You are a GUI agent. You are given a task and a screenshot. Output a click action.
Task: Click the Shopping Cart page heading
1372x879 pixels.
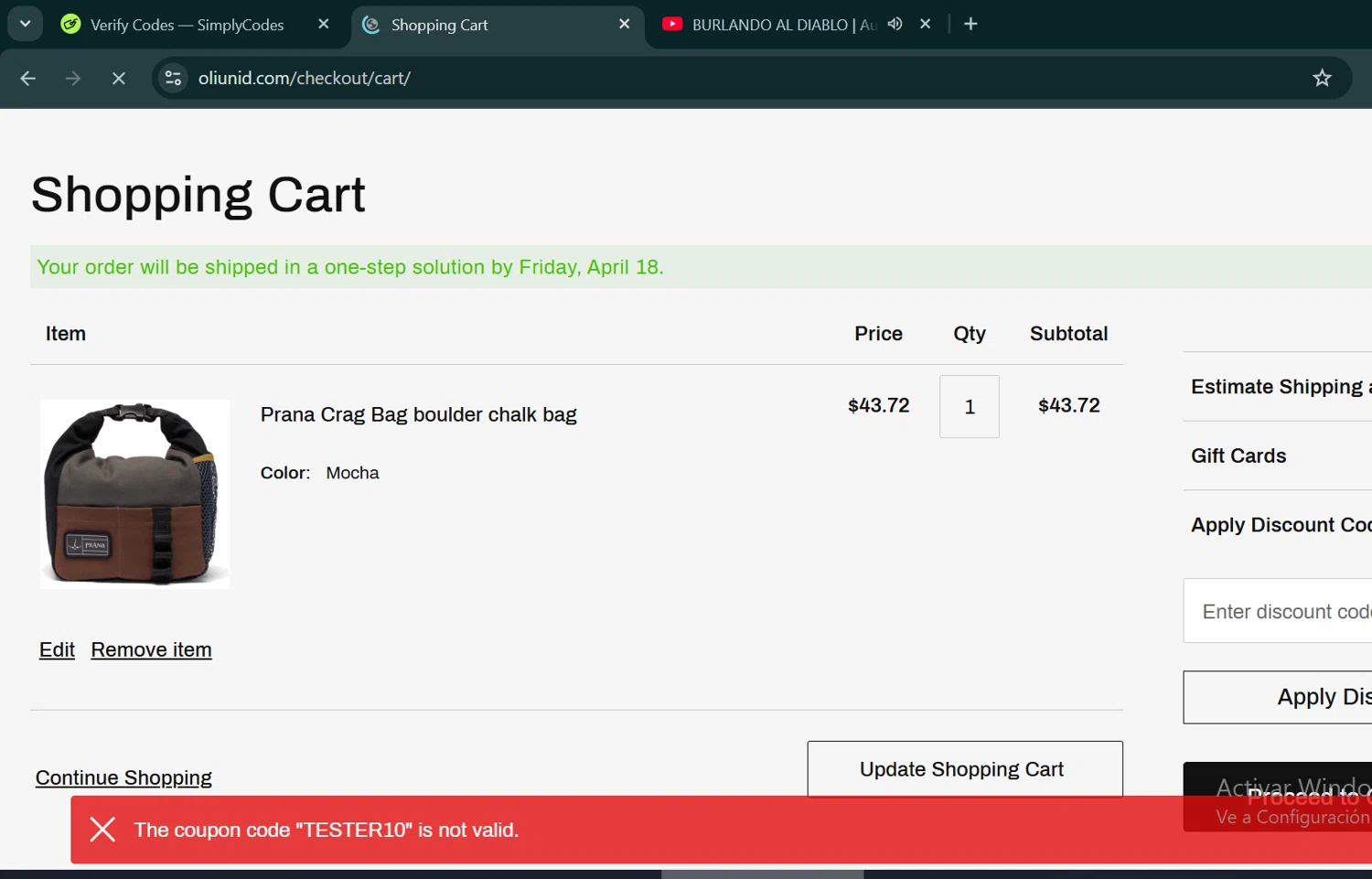198,195
